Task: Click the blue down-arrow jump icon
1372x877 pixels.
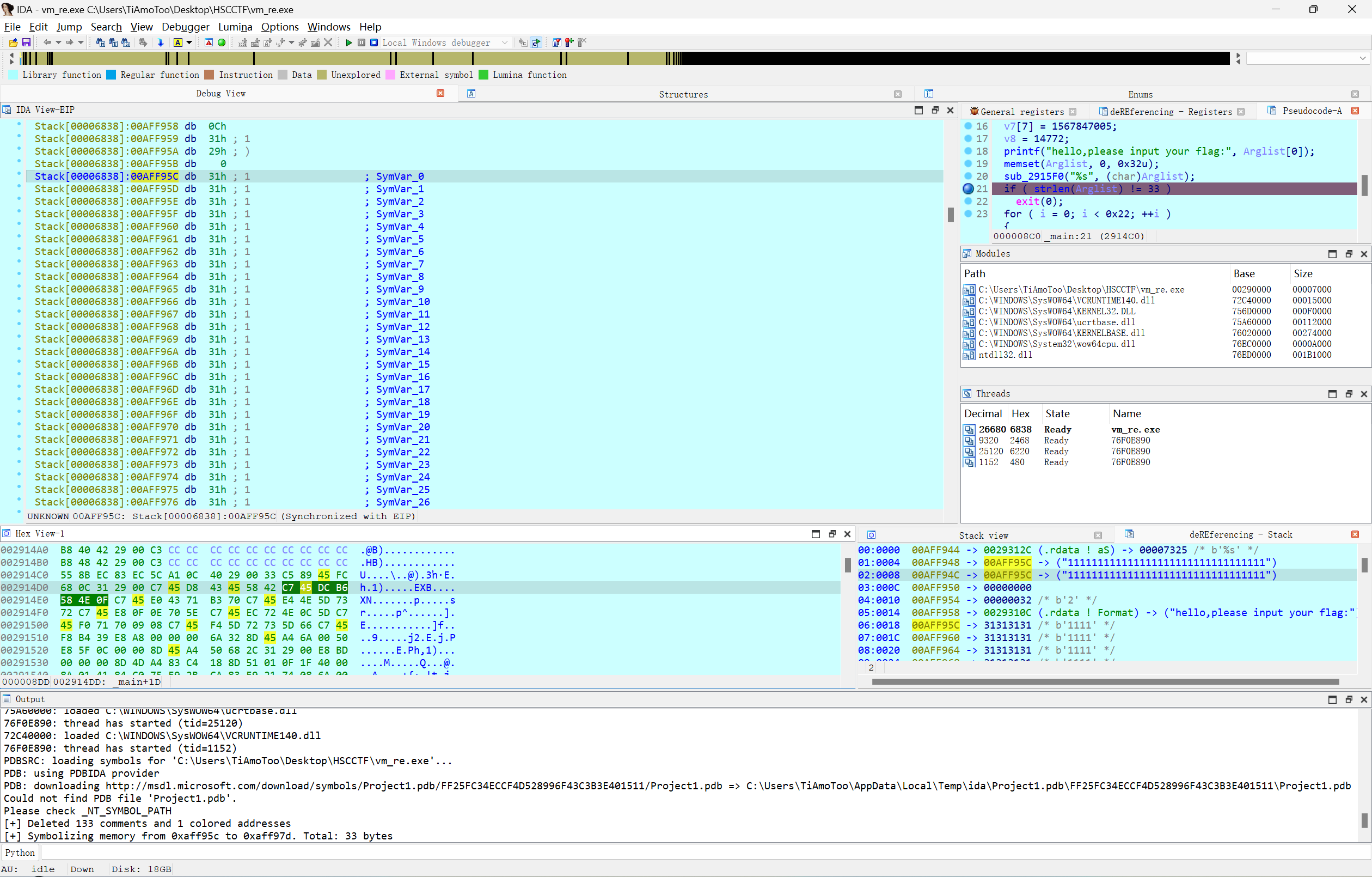Action: (161, 43)
